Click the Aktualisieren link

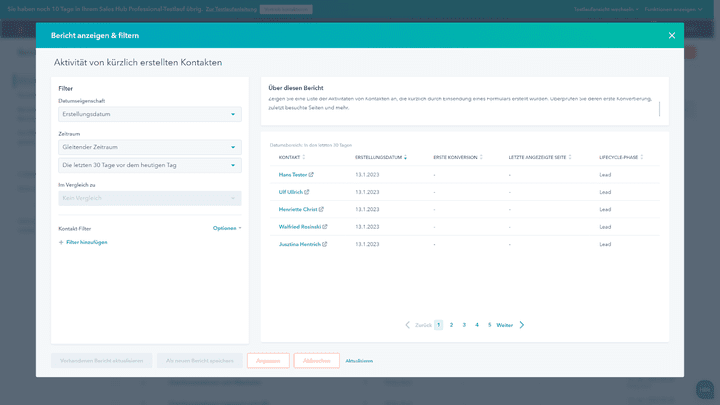[x=359, y=360]
